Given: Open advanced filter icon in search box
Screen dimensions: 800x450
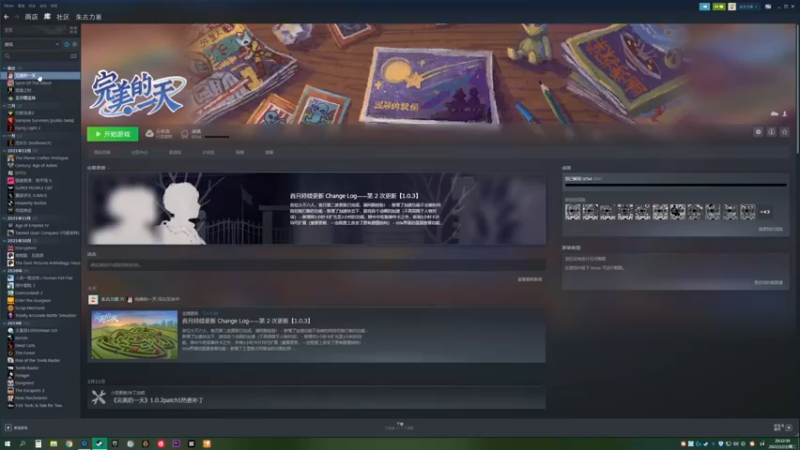Looking at the screenshot, I should tap(73, 56).
